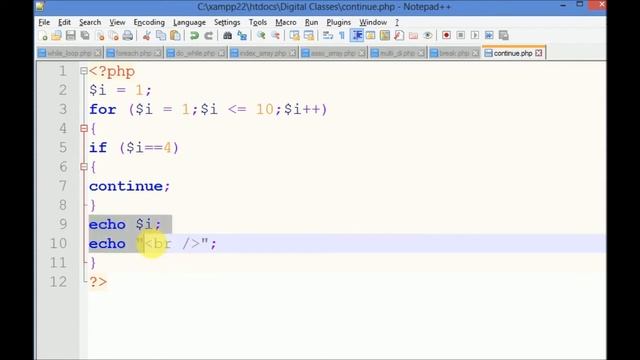Click the Close document toolbar icon
The image size is (640, 360).
pyautogui.click(x=100, y=36)
